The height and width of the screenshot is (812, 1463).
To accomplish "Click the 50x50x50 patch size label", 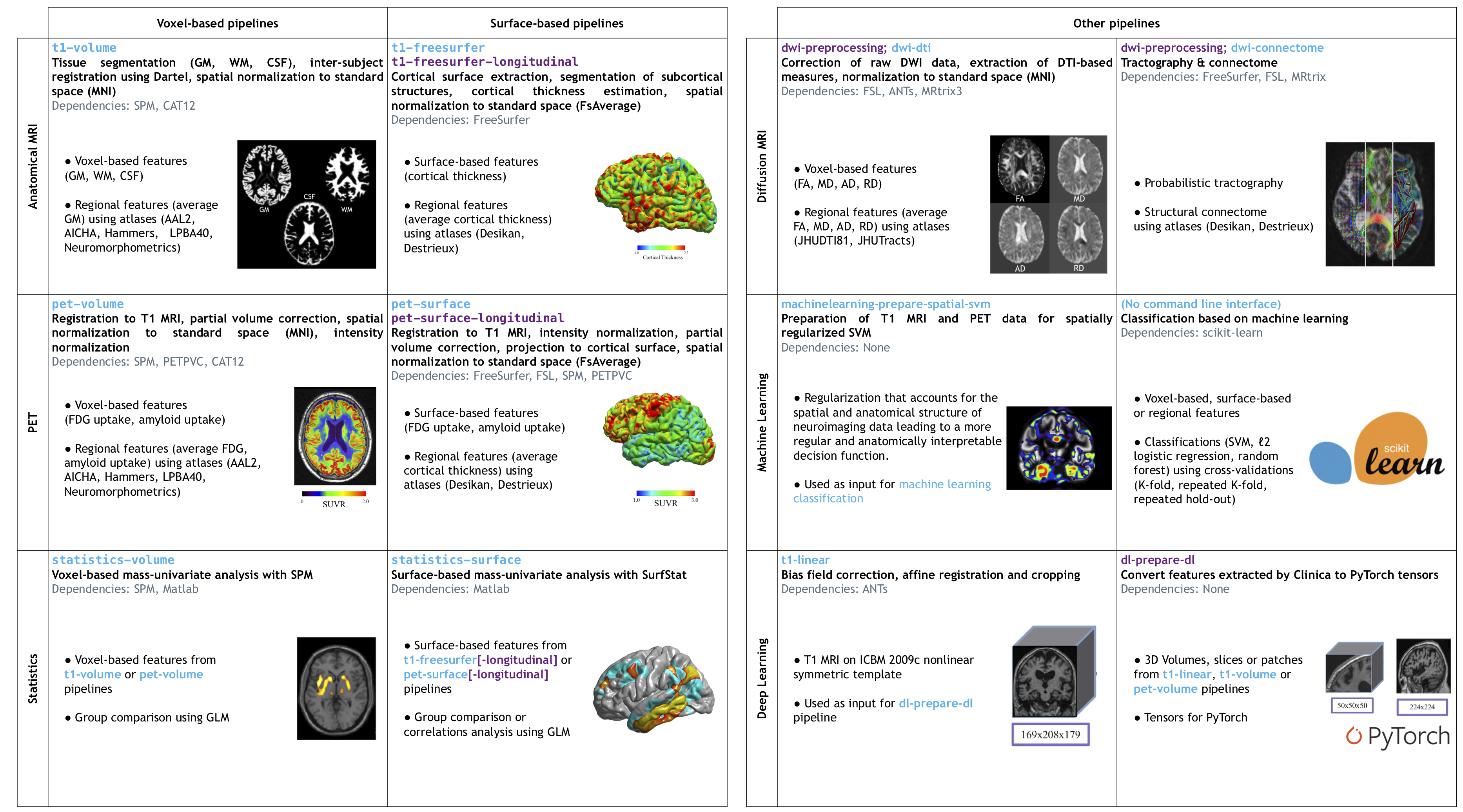I will click(1352, 705).
